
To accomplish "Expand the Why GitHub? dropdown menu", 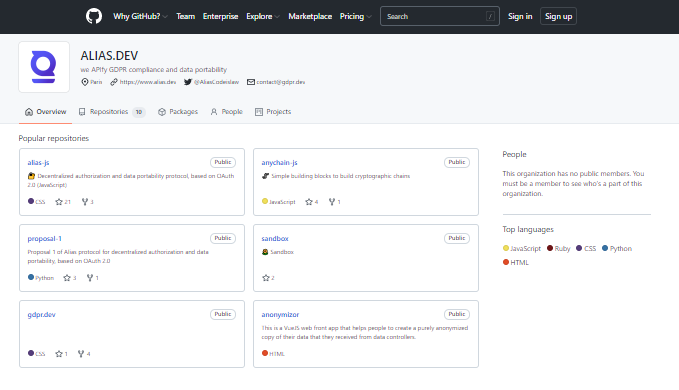I will [x=140, y=16].
